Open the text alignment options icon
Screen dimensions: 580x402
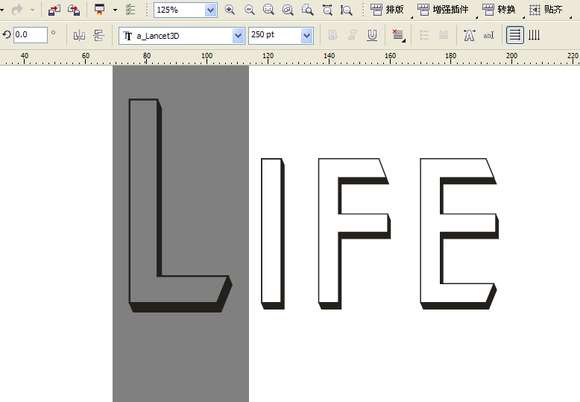398,35
